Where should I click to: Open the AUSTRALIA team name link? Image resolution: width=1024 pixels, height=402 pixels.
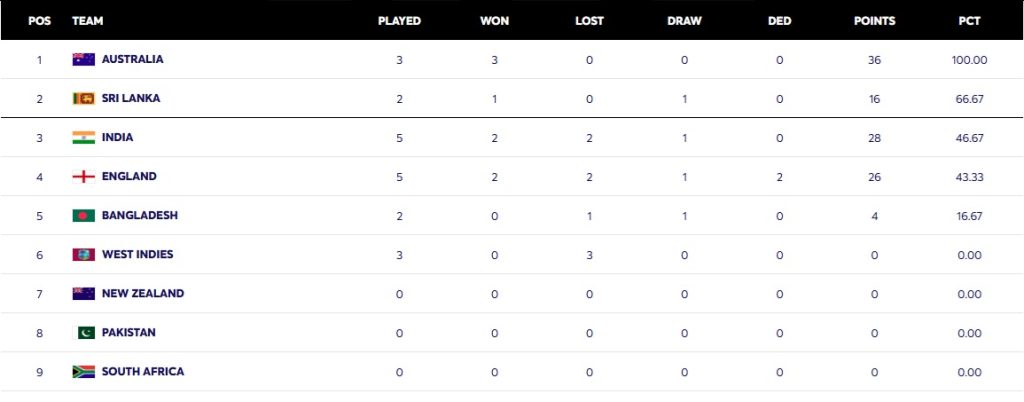click(133, 59)
